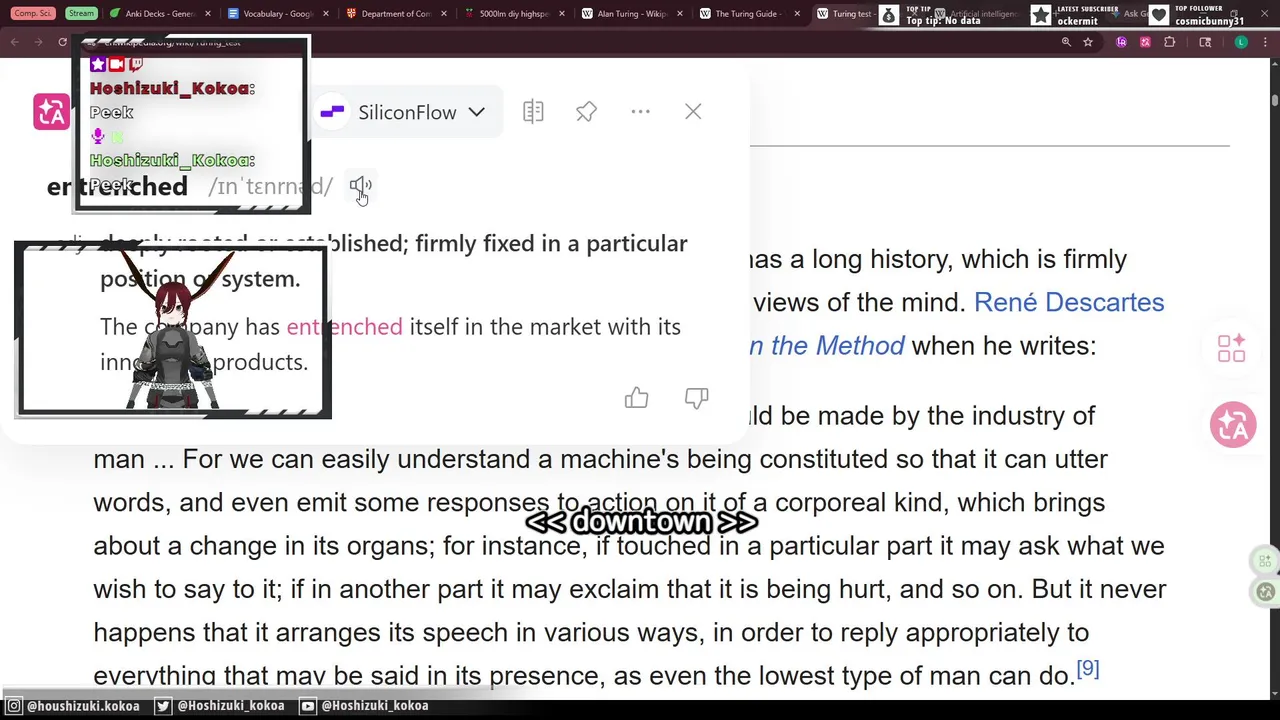Switch to the Comp. Sci. tab group
The height and width of the screenshot is (720, 1280).
[35, 14]
